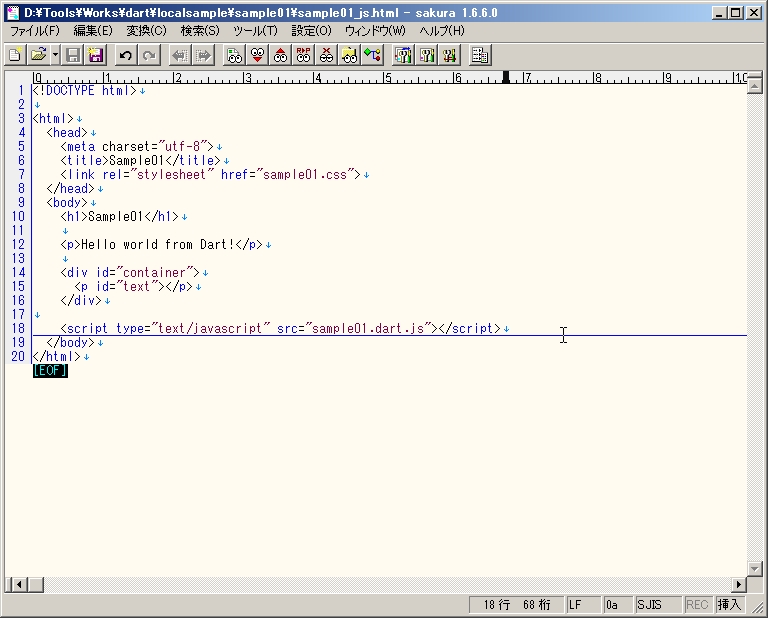The height and width of the screenshot is (618, 768).
Task: Click vertical scrollbar up arrow
Action: [755, 86]
